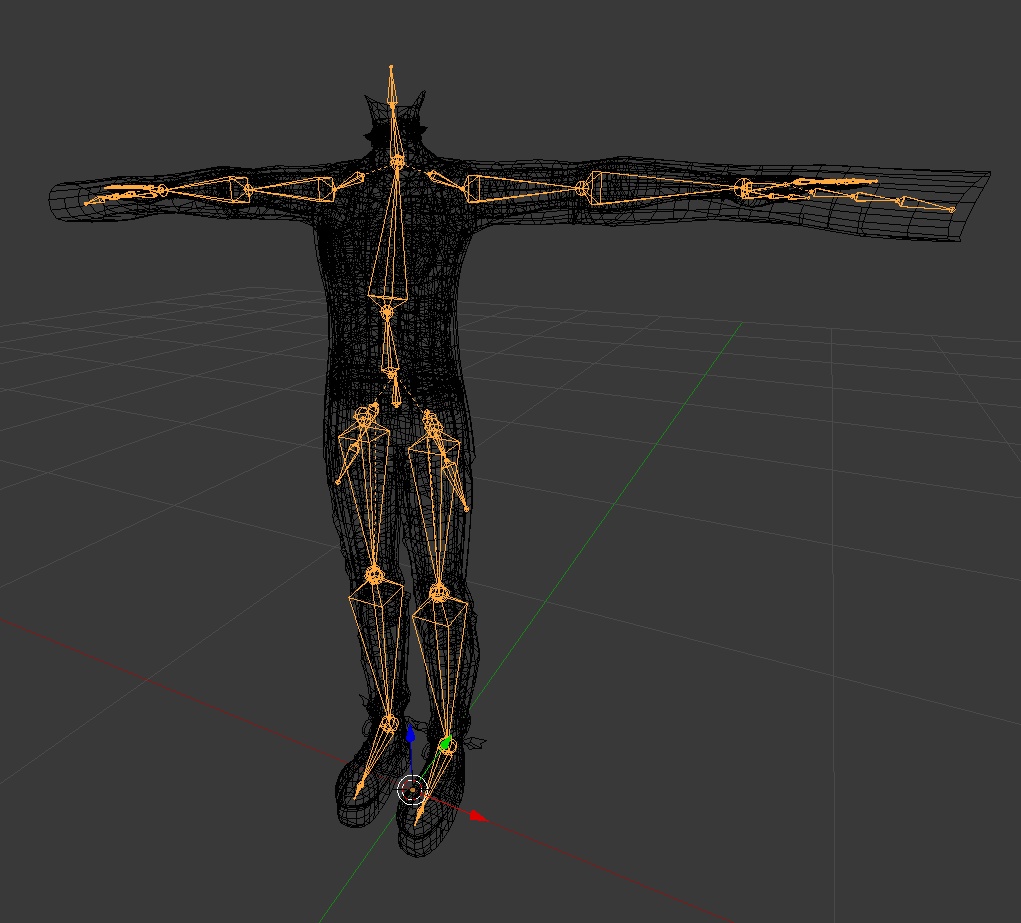Select the upper arm bone on the viewer's left

click(290, 189)
